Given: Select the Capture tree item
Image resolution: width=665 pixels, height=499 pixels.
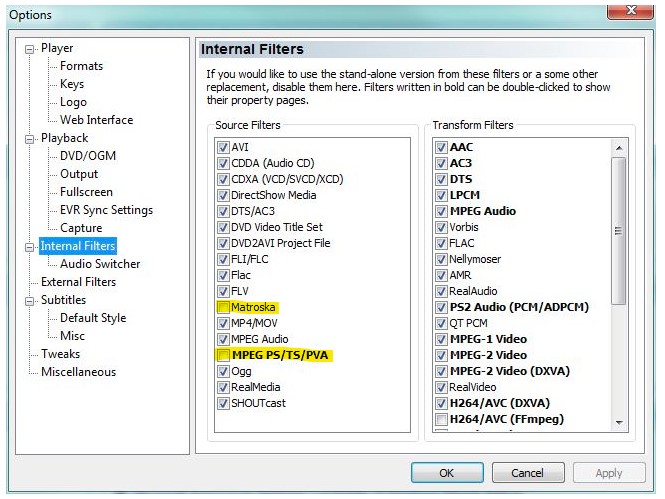Looking at the screenshot, I should [81, 228].
